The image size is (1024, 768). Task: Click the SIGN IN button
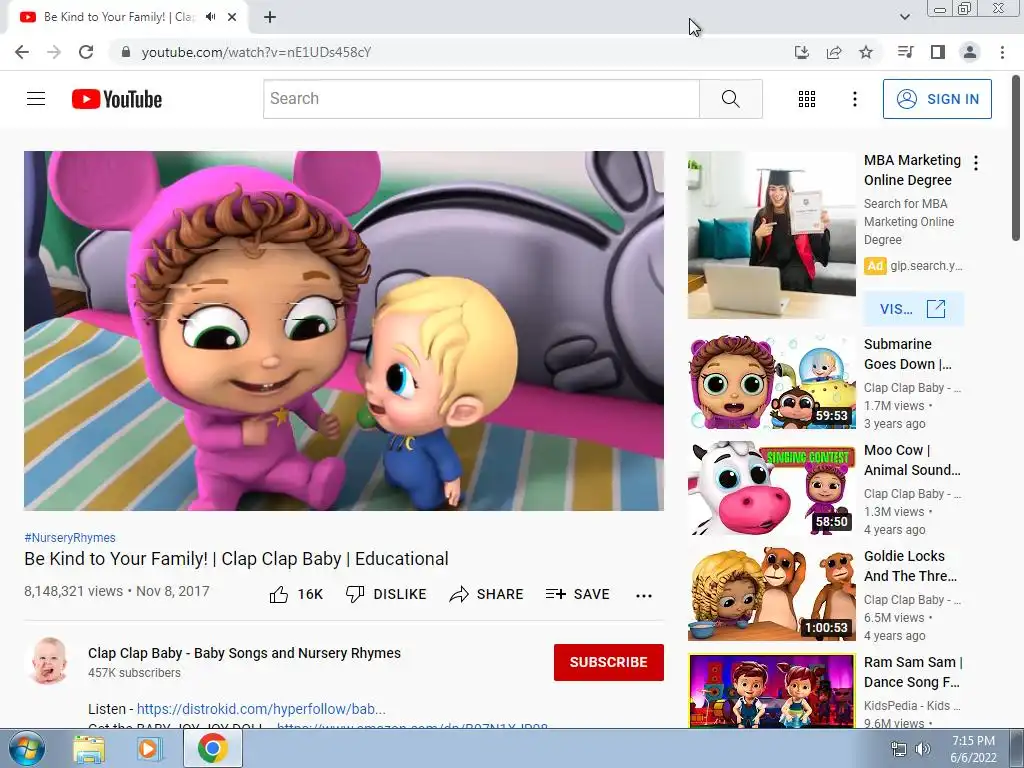tap(937, 99)
